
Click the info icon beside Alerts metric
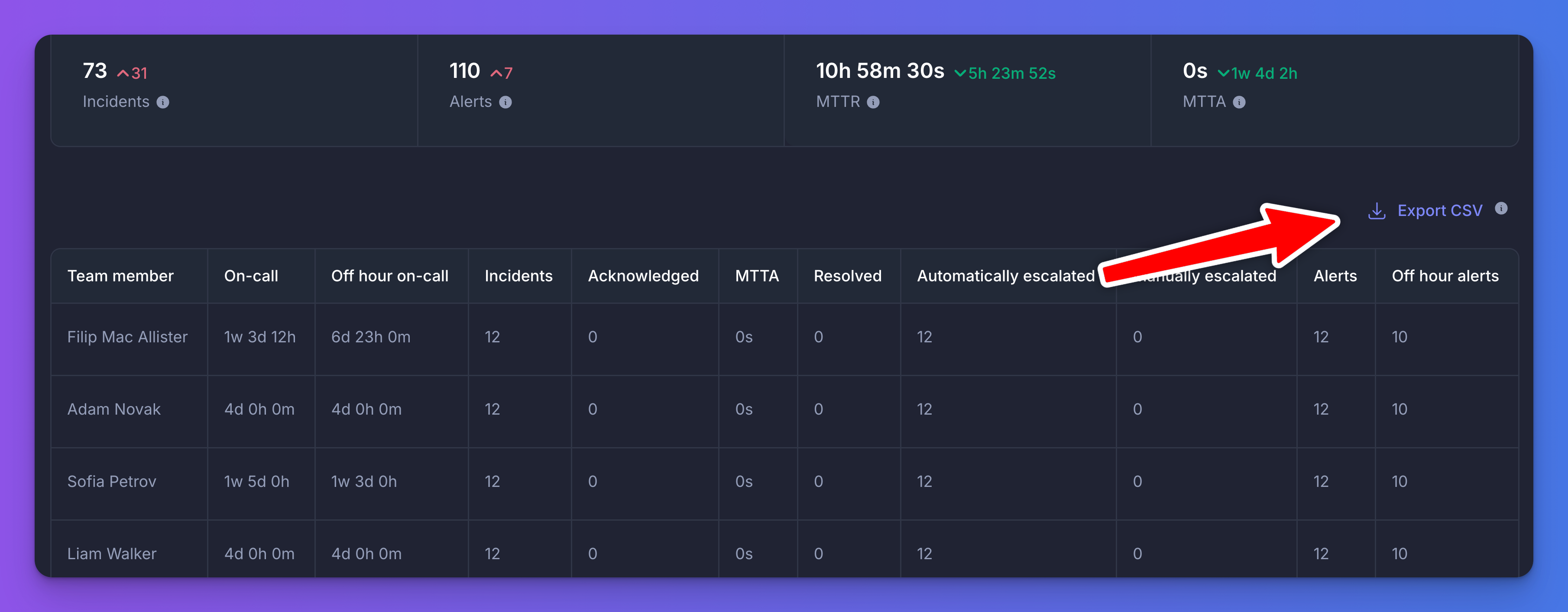coord(505,102)
